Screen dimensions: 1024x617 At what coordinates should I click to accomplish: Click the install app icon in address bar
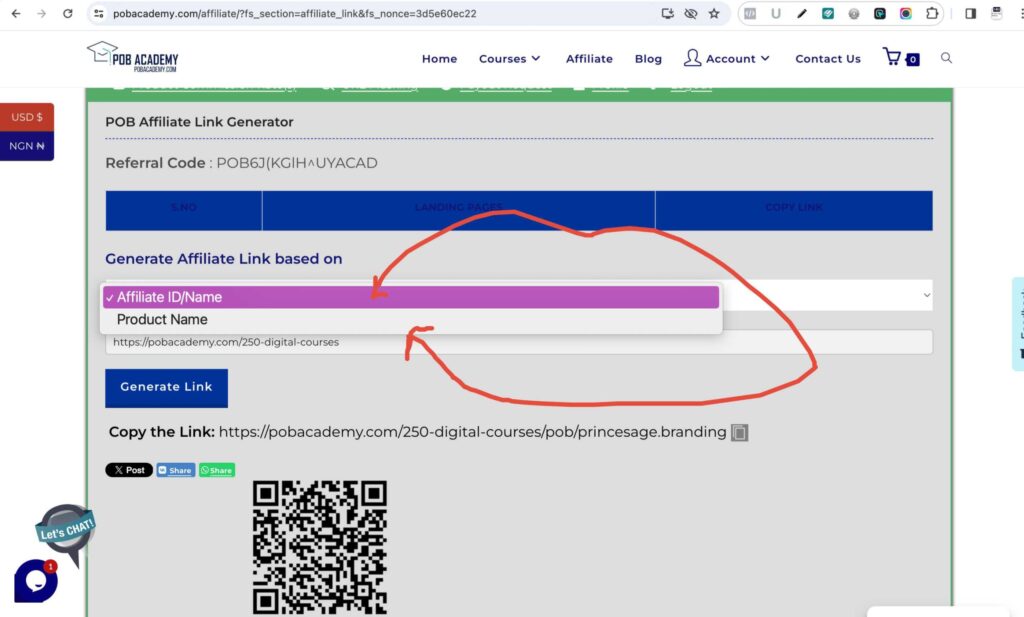667,13
